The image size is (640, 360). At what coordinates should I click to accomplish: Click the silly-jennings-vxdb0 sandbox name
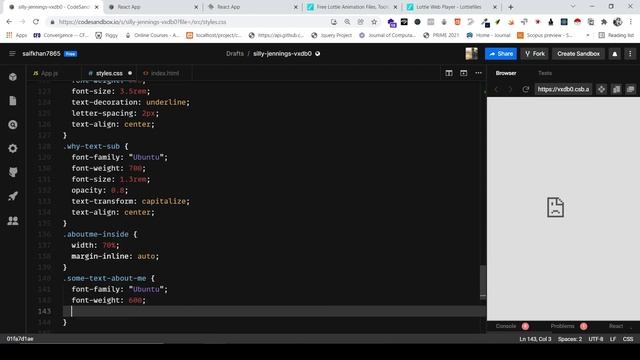coord(282,53)
